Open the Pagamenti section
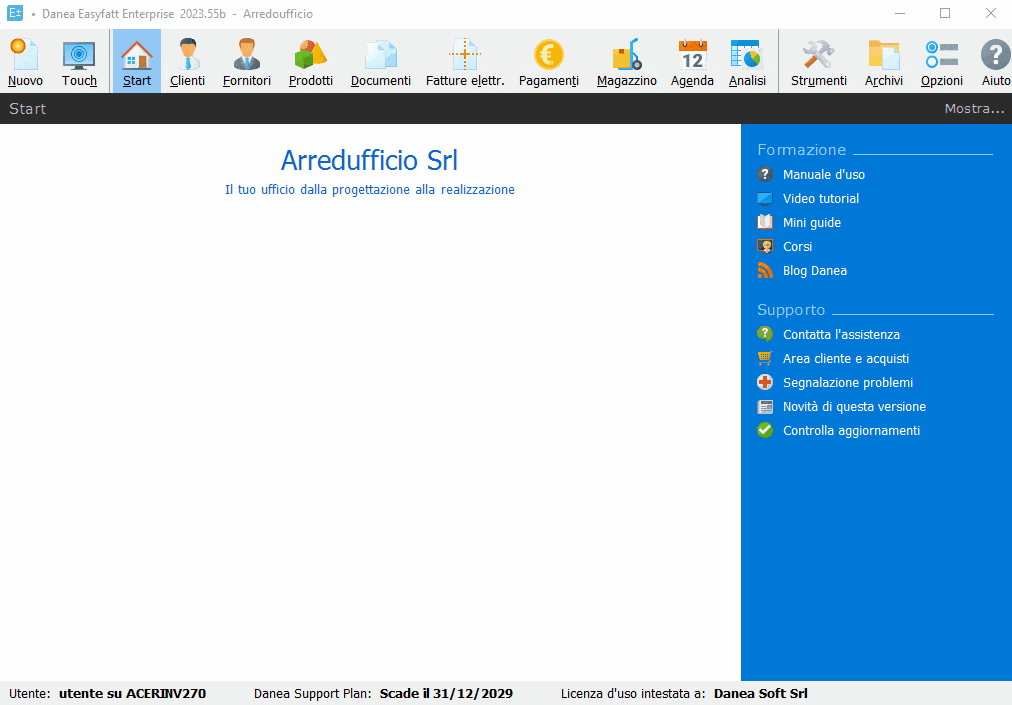Screen dimensions: 1012x705 click(x=549, y=62)
